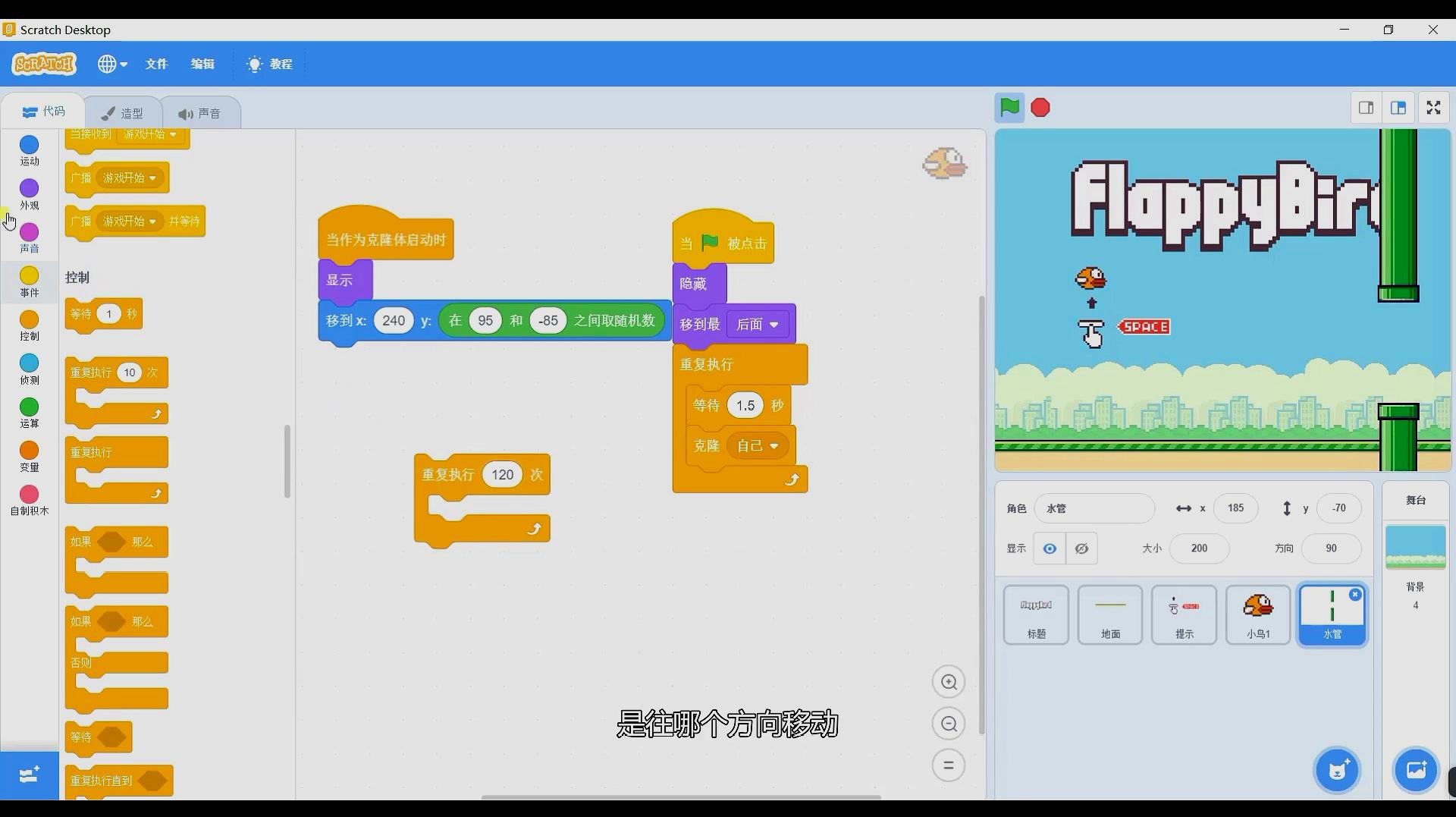
Task: Click the sprite x value 185
Action: pos(1235,508)
